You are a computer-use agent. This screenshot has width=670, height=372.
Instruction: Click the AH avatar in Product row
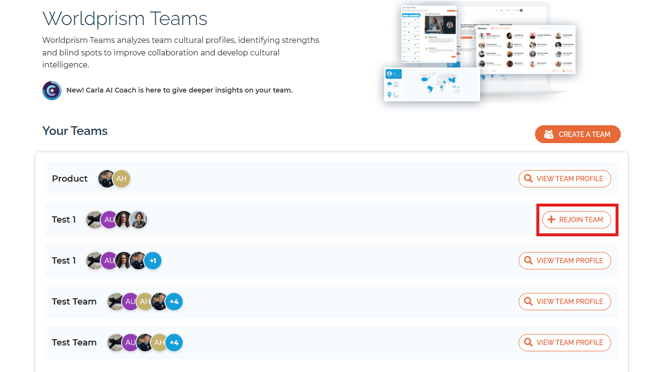tap(121, 179)
